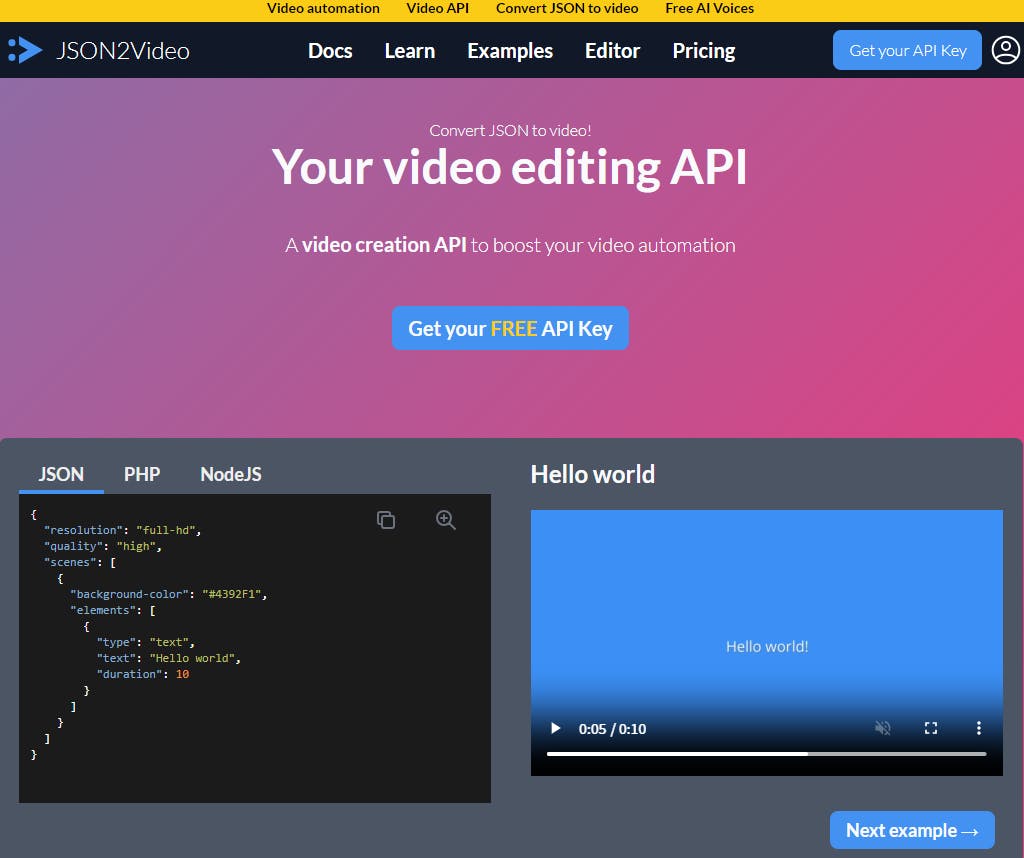The height and width of the screenshot is (858, 1024).
Task: Copy the JSON code with the copy icon
Action: 386,520
